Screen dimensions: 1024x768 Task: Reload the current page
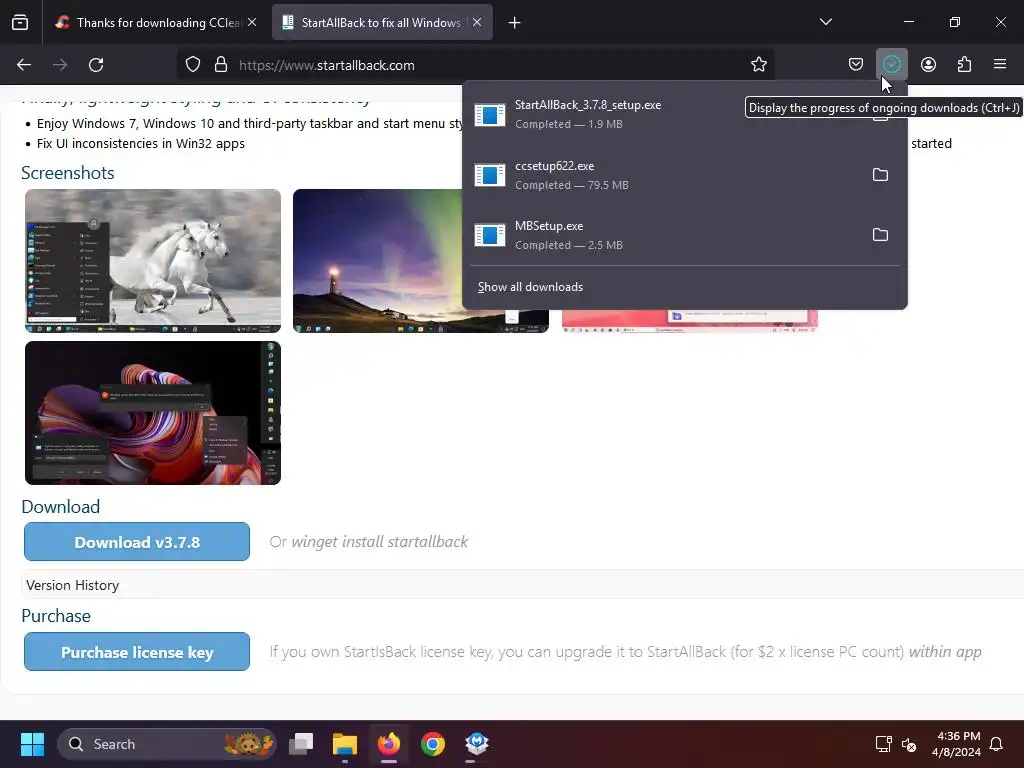coord(96,65)
